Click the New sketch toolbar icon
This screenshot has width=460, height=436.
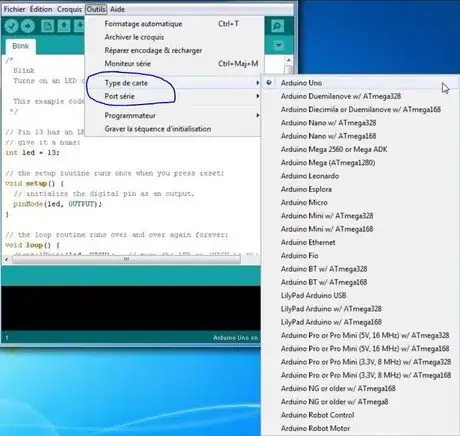tap(47, 26)
